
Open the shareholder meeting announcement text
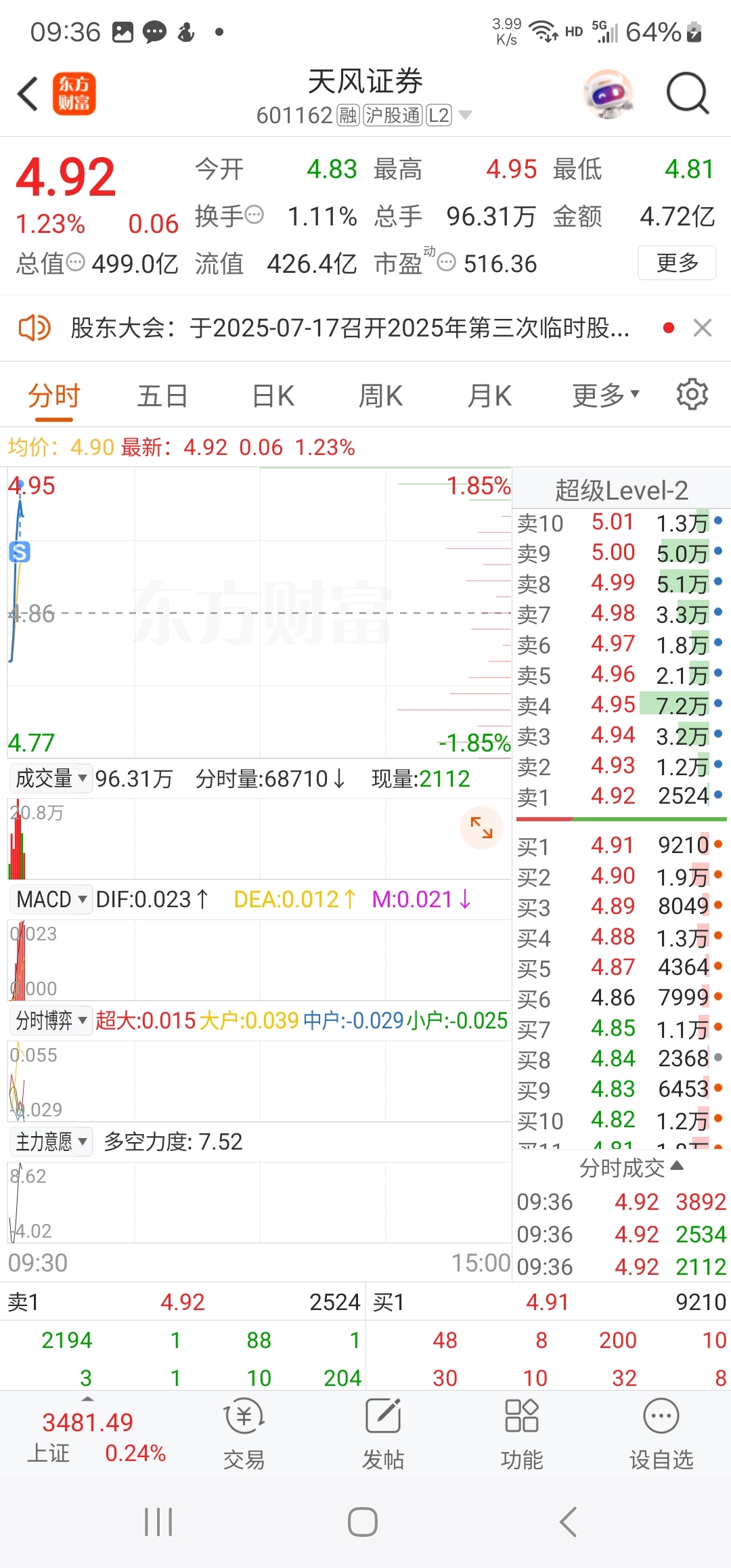(x=350, y=328)
